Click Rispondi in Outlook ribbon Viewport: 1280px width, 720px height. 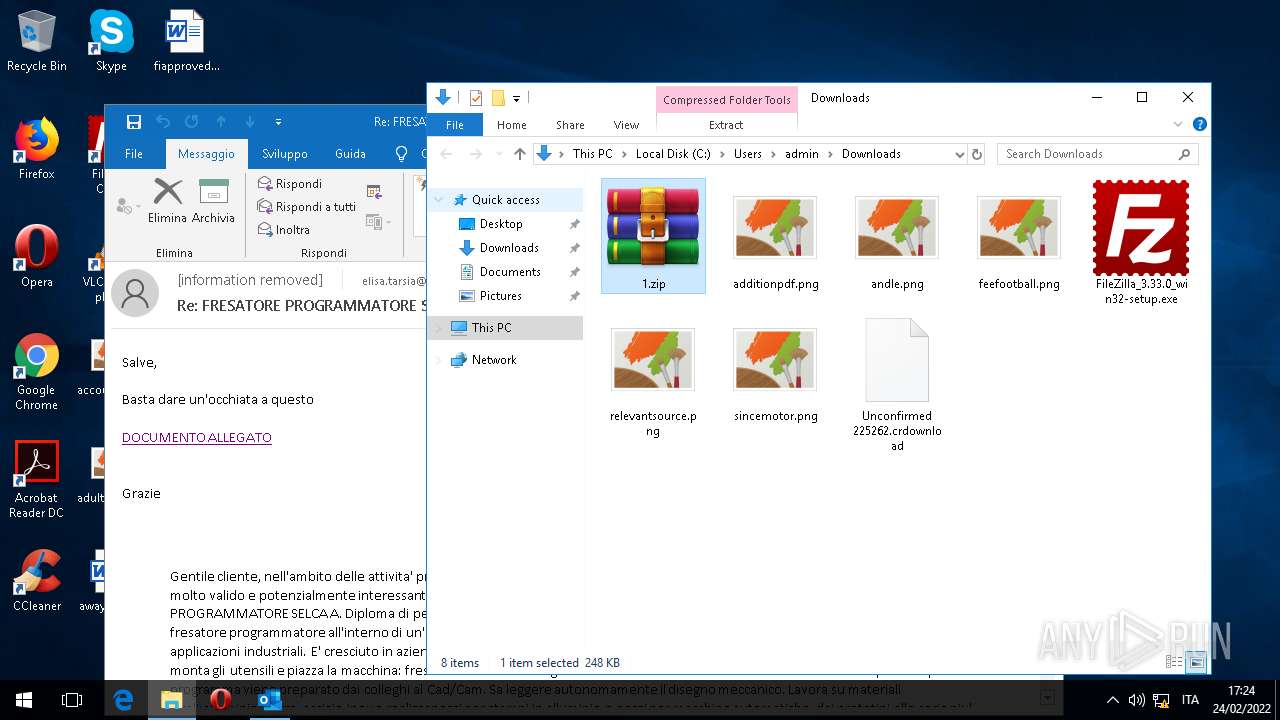(x=290, y=184)
